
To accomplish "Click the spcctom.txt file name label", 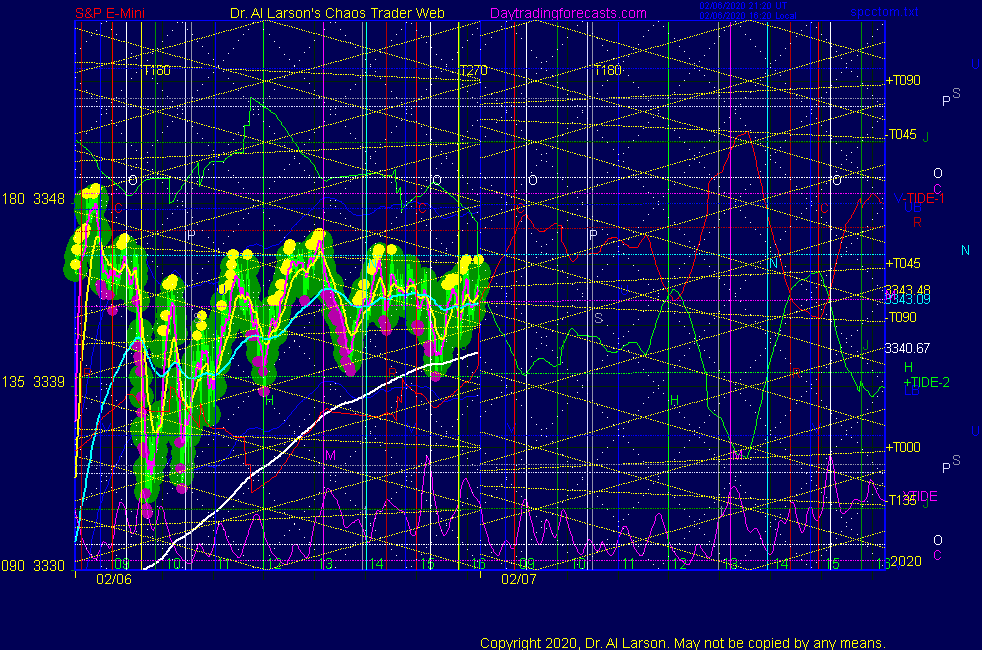I will tap(884, 12).
